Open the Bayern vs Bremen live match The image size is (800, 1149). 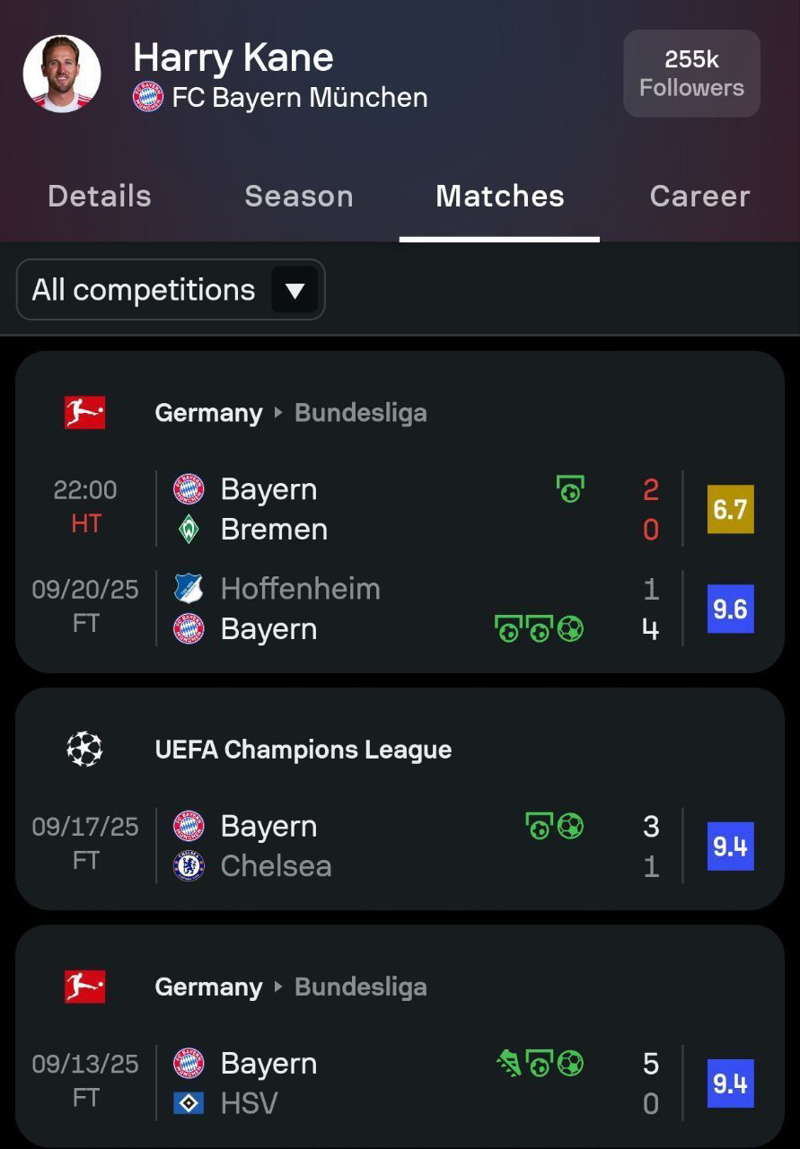pos(400,509)
